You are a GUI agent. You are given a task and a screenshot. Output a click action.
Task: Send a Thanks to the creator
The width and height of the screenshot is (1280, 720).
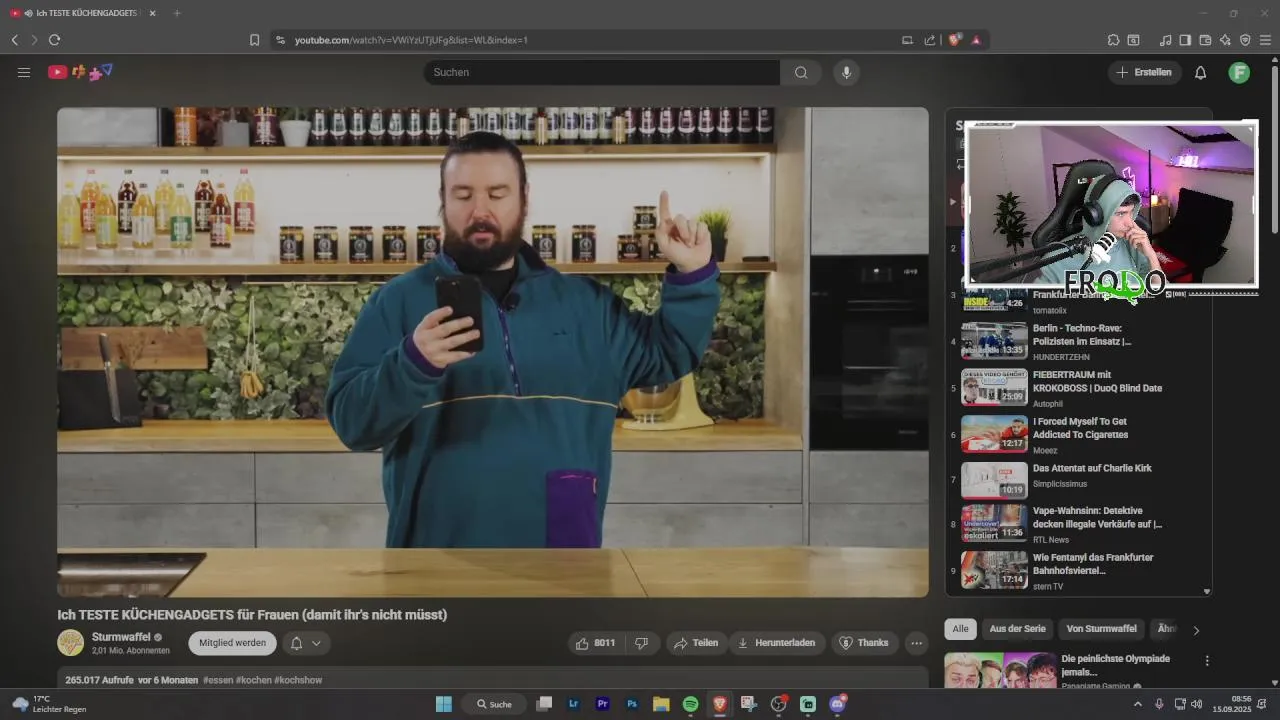click(x=864, y=643)
